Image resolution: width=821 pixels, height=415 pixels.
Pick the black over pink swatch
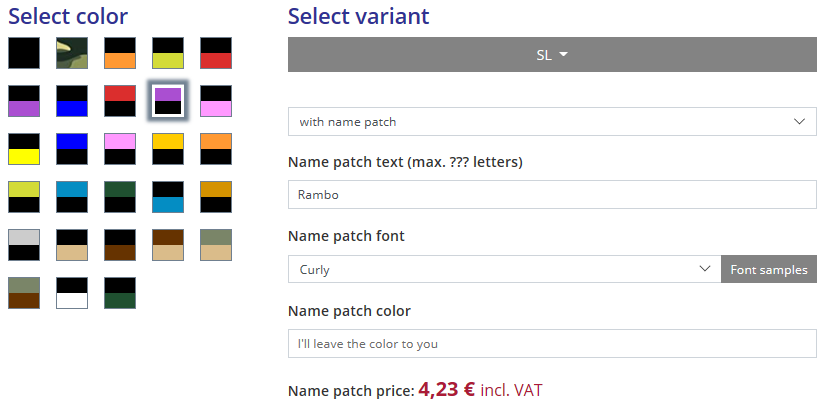click(x=216, y=101)
